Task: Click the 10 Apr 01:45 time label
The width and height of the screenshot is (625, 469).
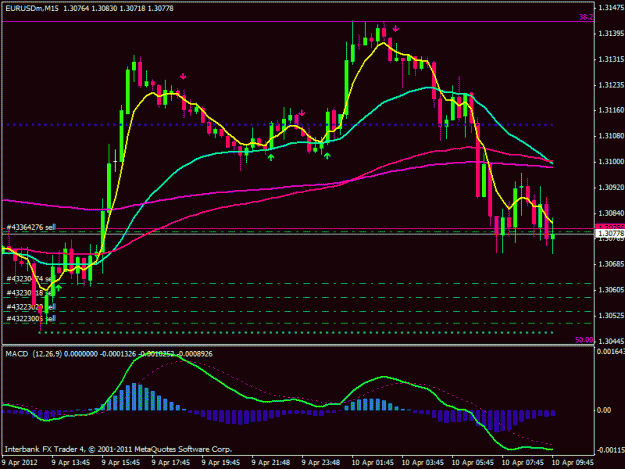Action: [x=373, y=463]
